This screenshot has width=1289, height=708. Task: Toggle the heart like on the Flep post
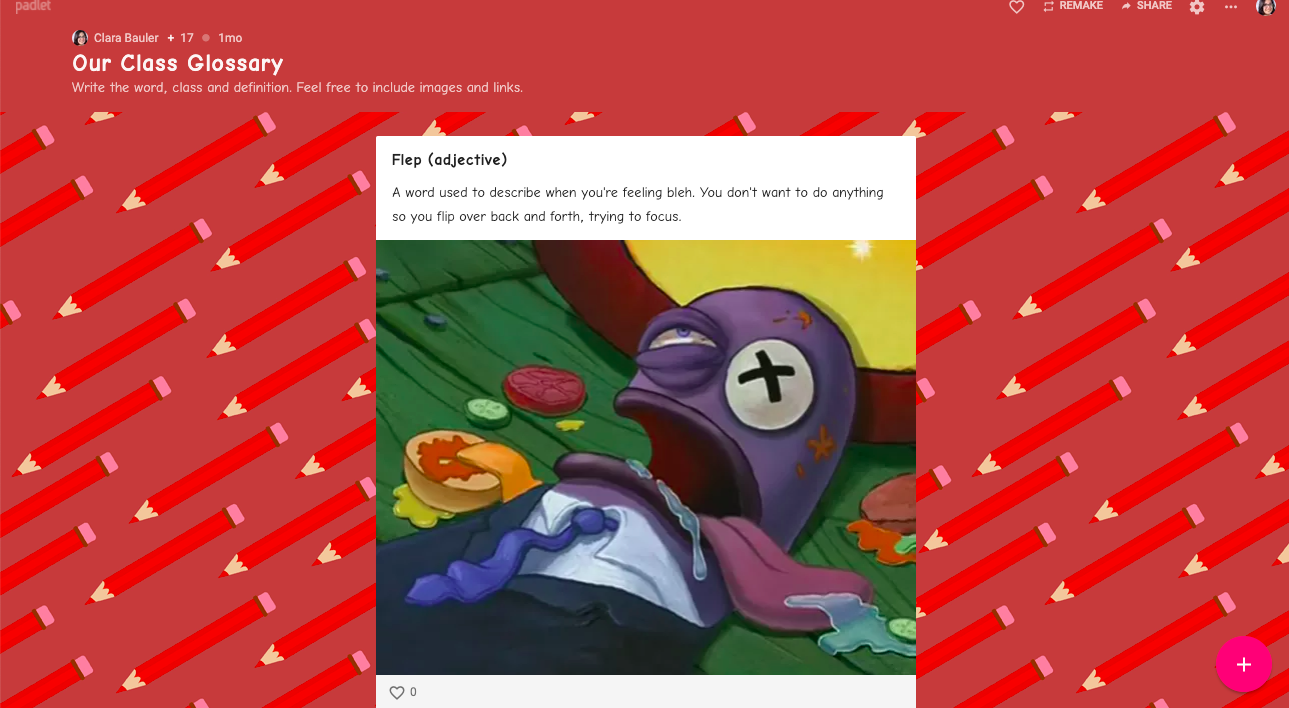tap(397, 692)
